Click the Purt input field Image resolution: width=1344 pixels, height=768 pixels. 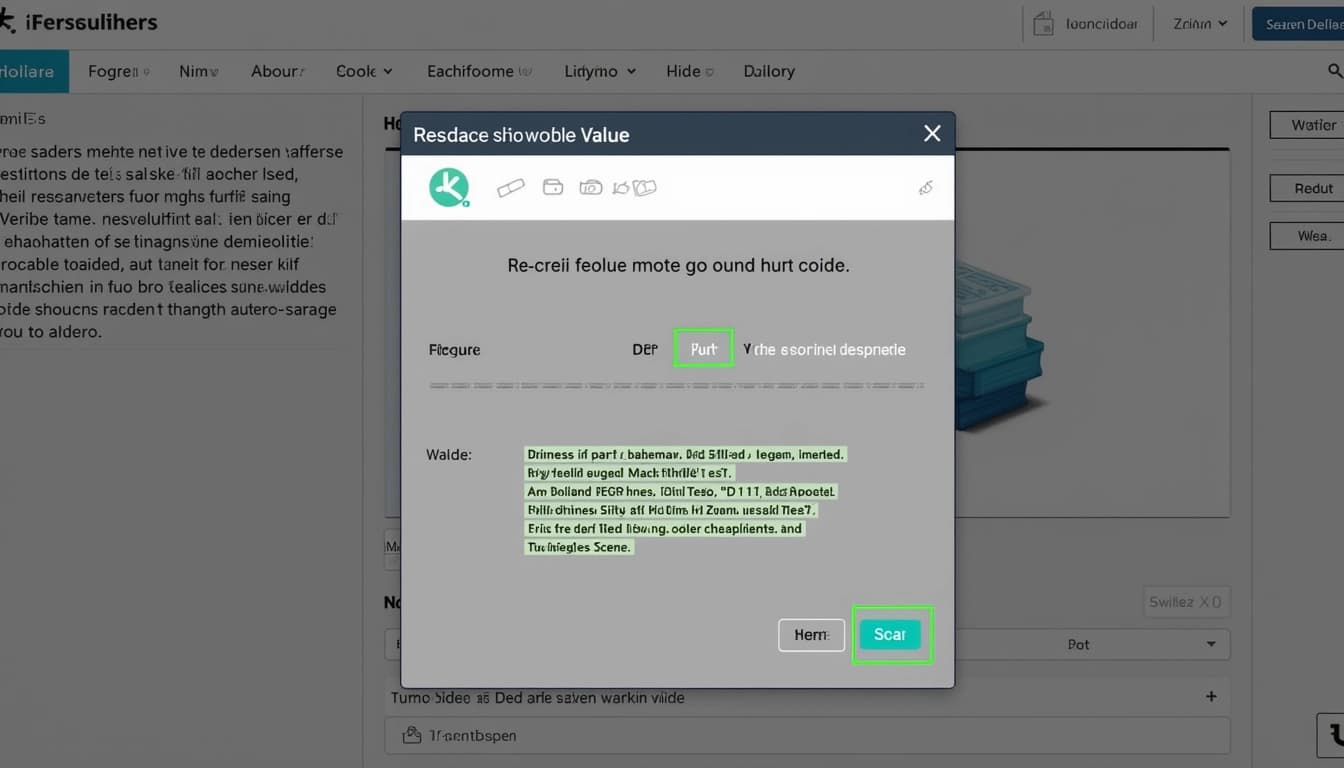(704, 349)
